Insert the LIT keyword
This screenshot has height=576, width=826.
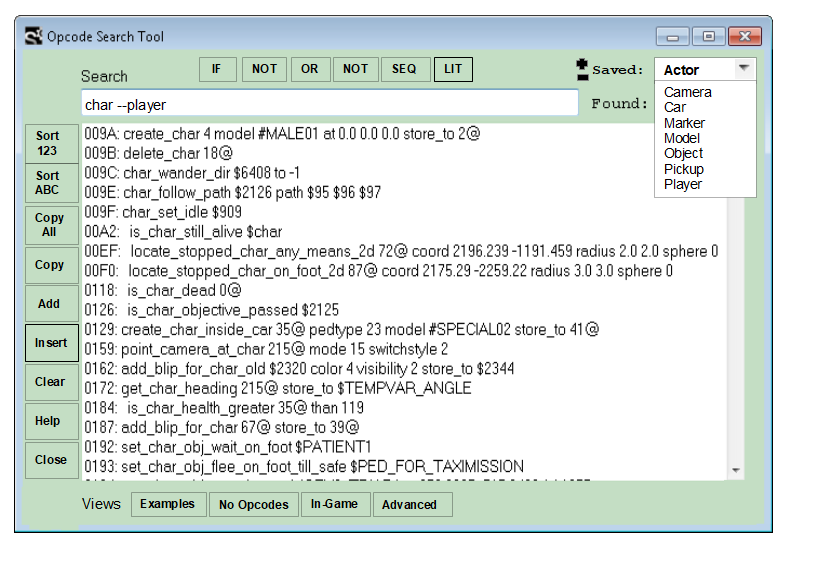coord(453,69)
